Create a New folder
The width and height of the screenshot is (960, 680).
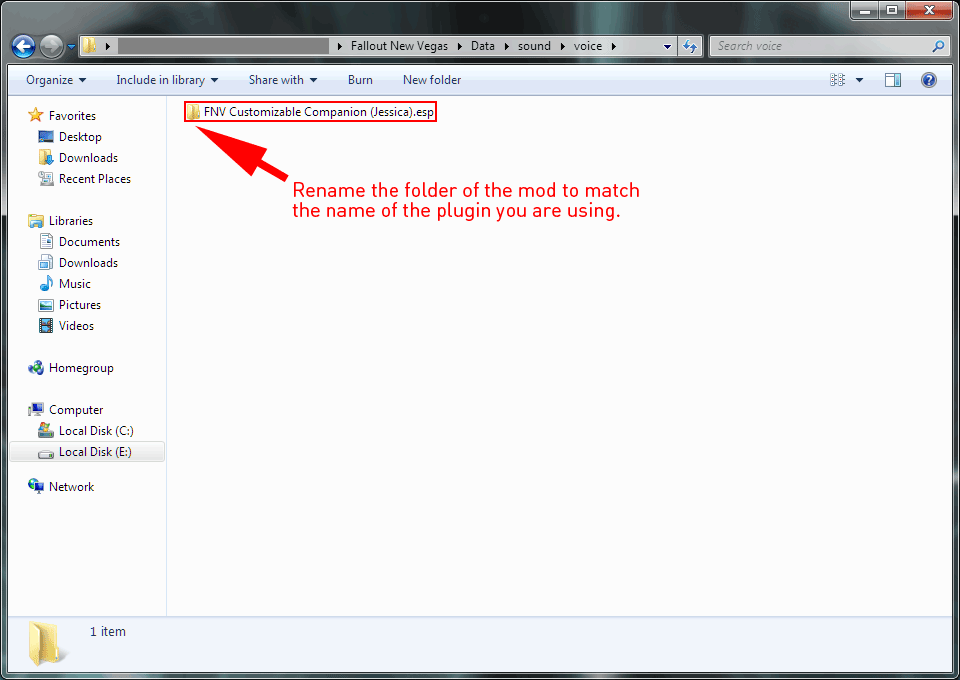[x=432, y=80]
